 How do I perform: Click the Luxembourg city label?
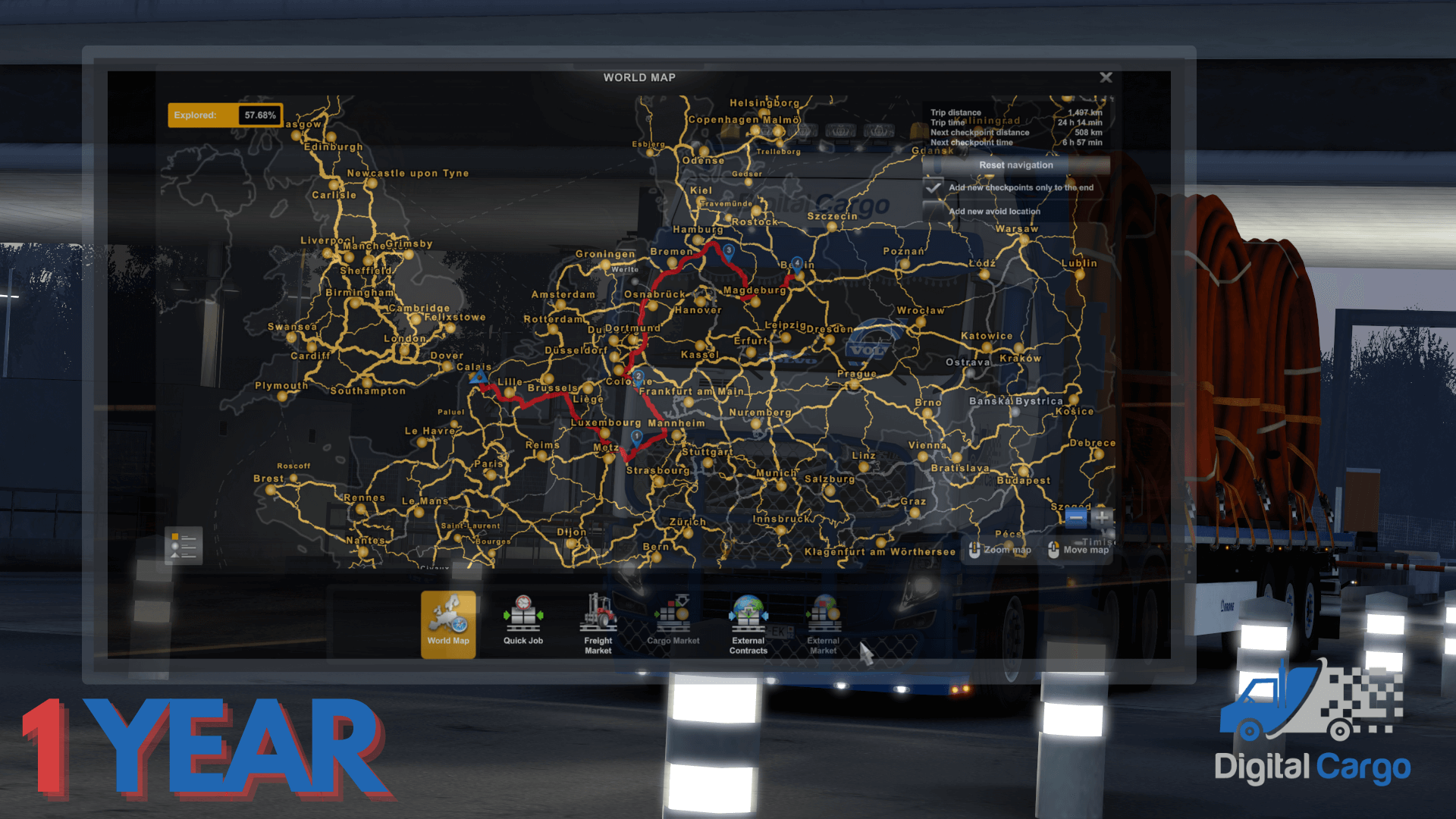coord(606,423)
